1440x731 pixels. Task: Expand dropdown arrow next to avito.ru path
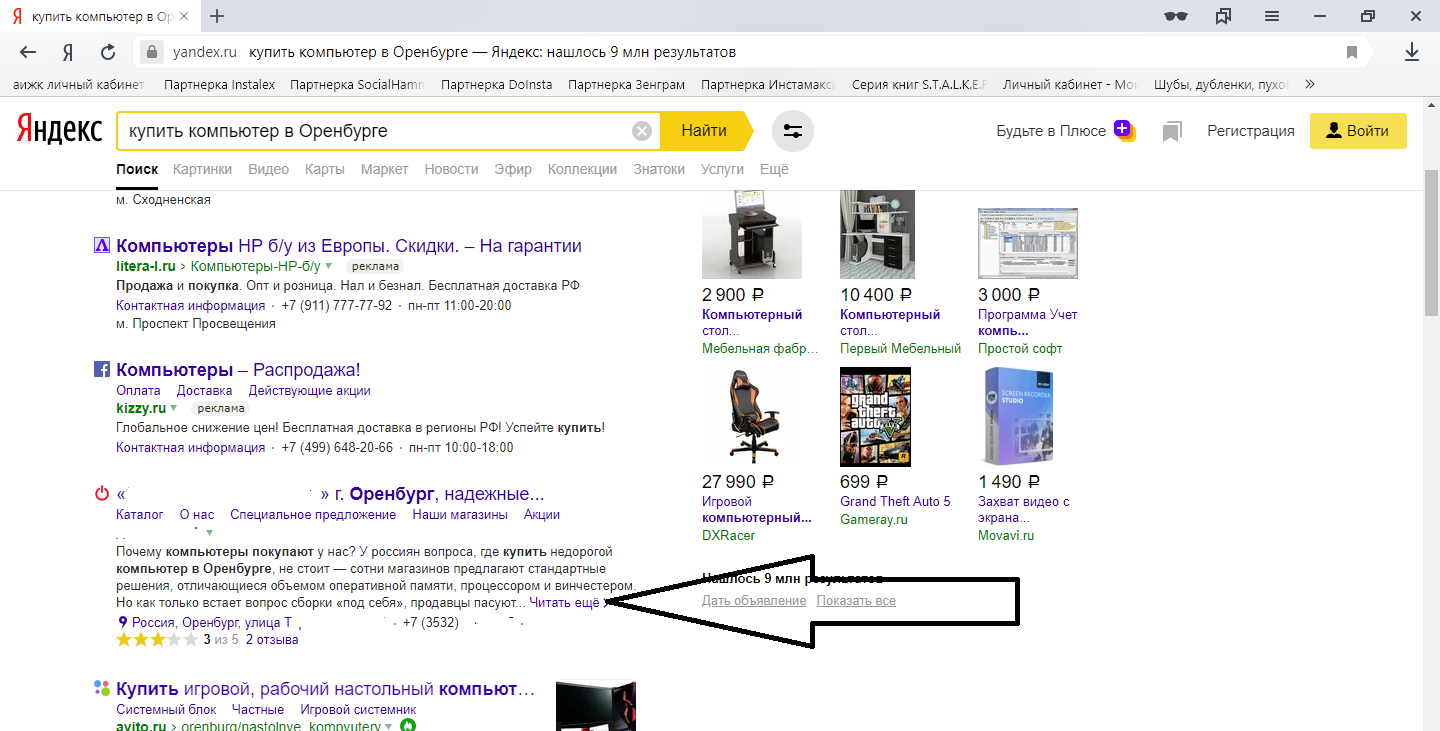[x=389, y=725]
